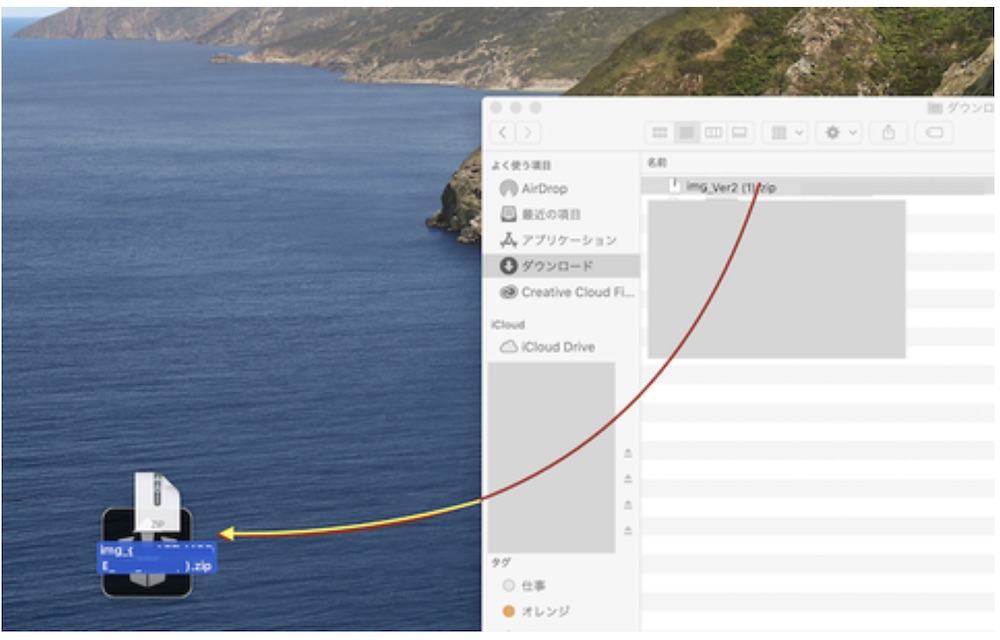Switch Finder to icon view

[660, 133]
